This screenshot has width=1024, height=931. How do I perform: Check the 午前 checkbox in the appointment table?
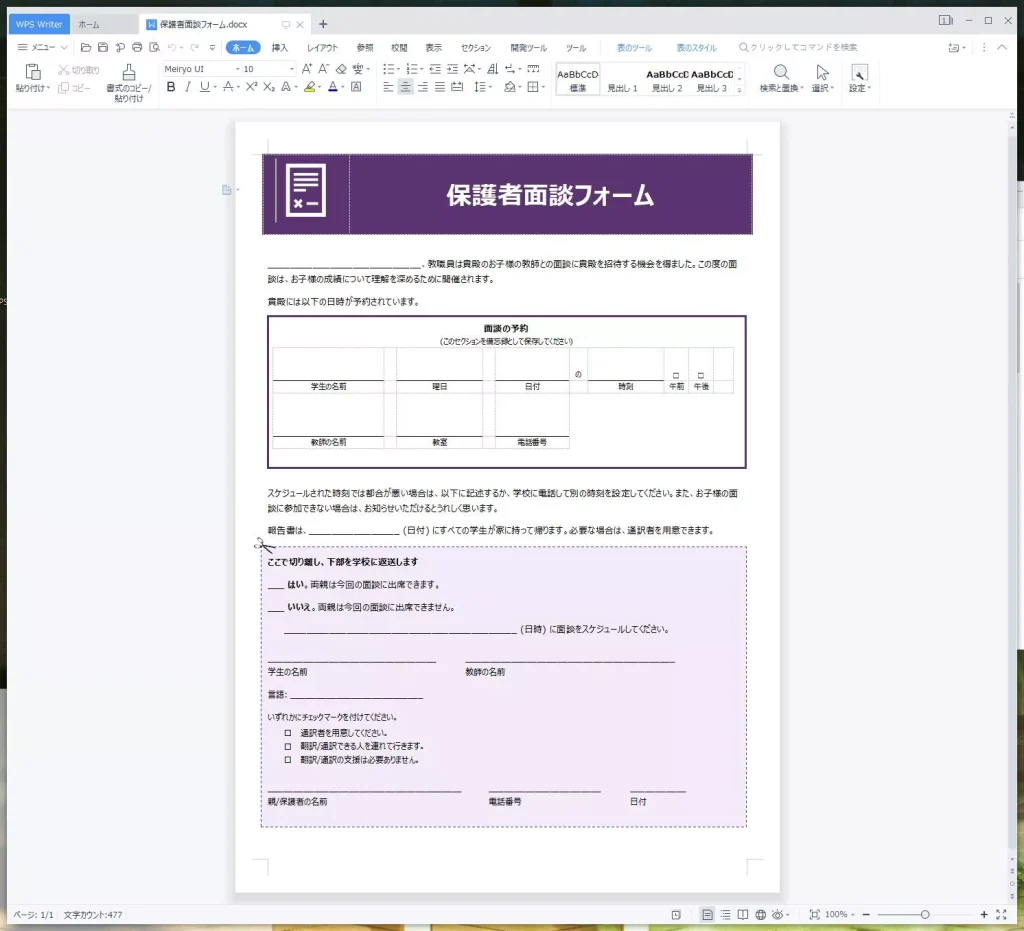pyautogui.click(x=676, y=375)
